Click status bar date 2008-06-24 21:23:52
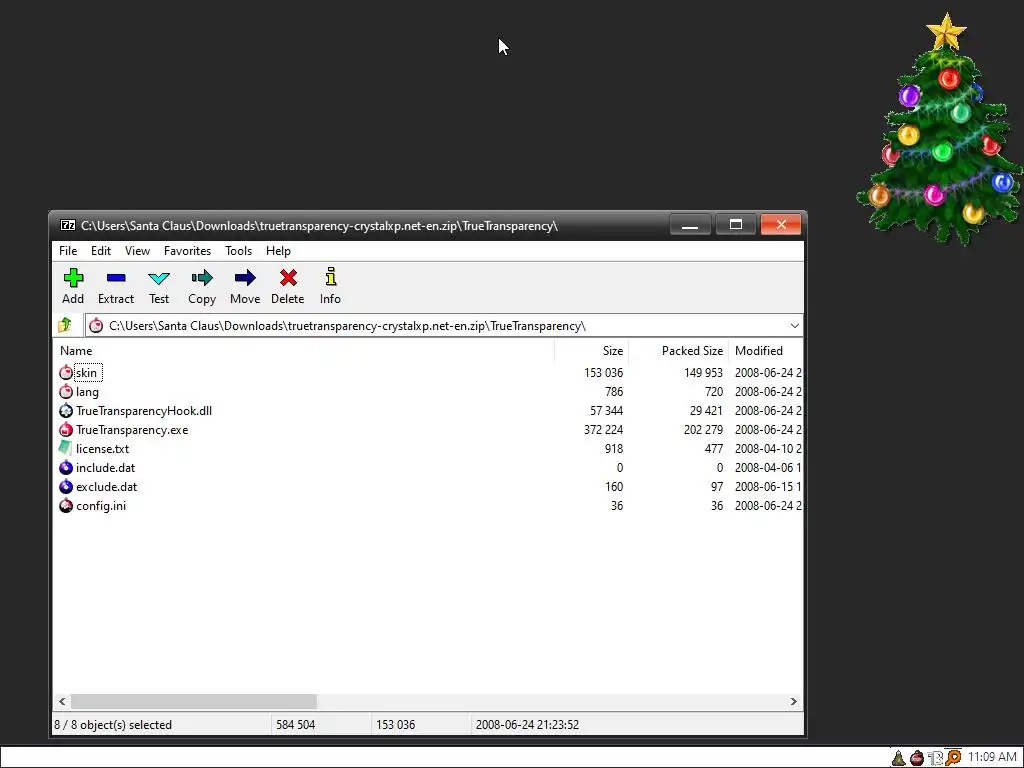1024x768 pixels. click(527, 725)
